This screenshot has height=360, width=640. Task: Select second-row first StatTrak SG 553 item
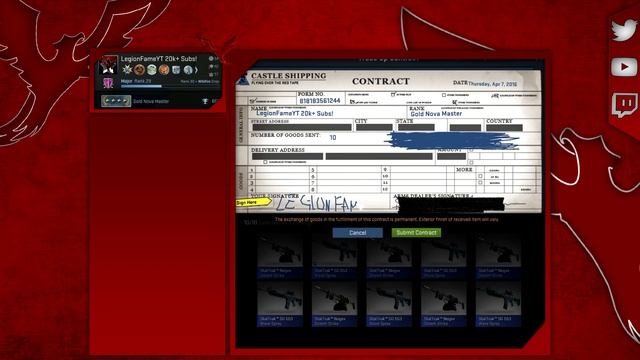(280, 305)
